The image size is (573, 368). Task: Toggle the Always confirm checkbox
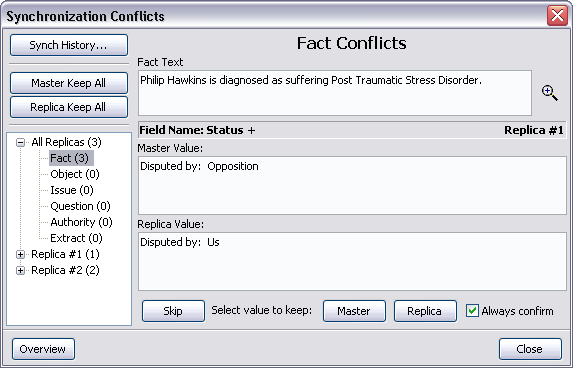click(x=472, y=311)
